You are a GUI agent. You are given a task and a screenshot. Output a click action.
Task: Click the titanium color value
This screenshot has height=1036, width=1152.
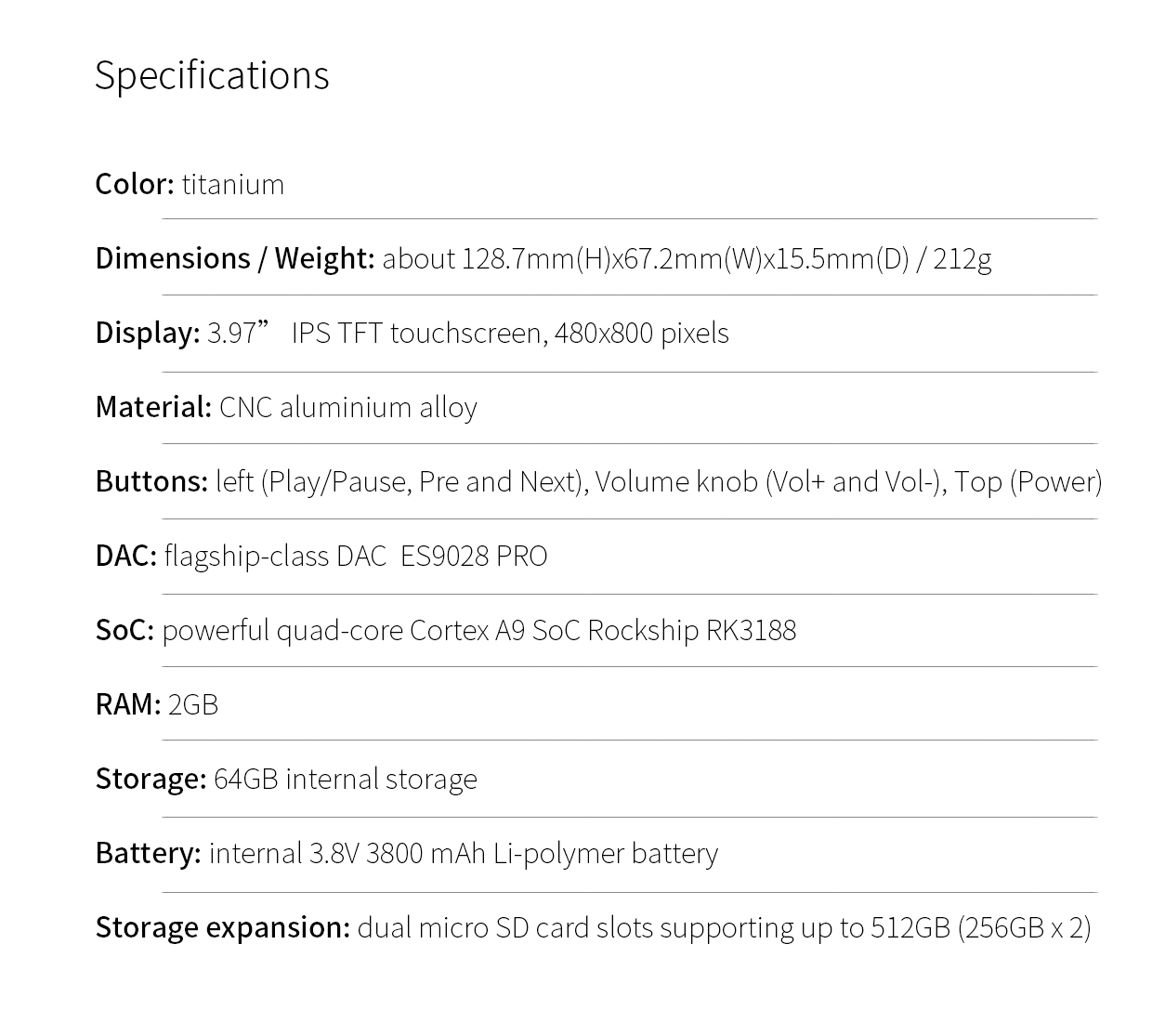click(233, 184)
